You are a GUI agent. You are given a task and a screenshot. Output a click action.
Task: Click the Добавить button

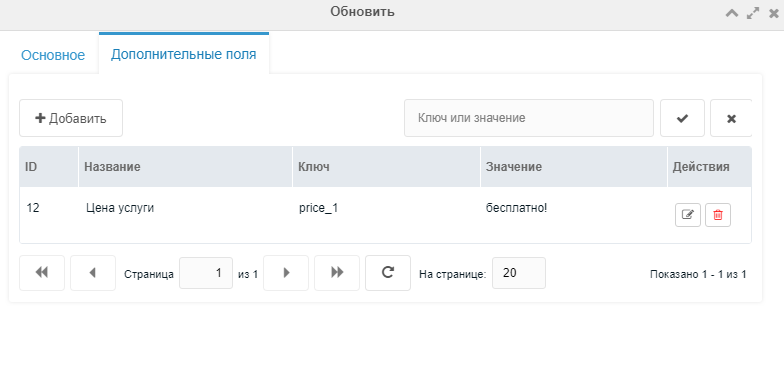[x=71, y=118]
